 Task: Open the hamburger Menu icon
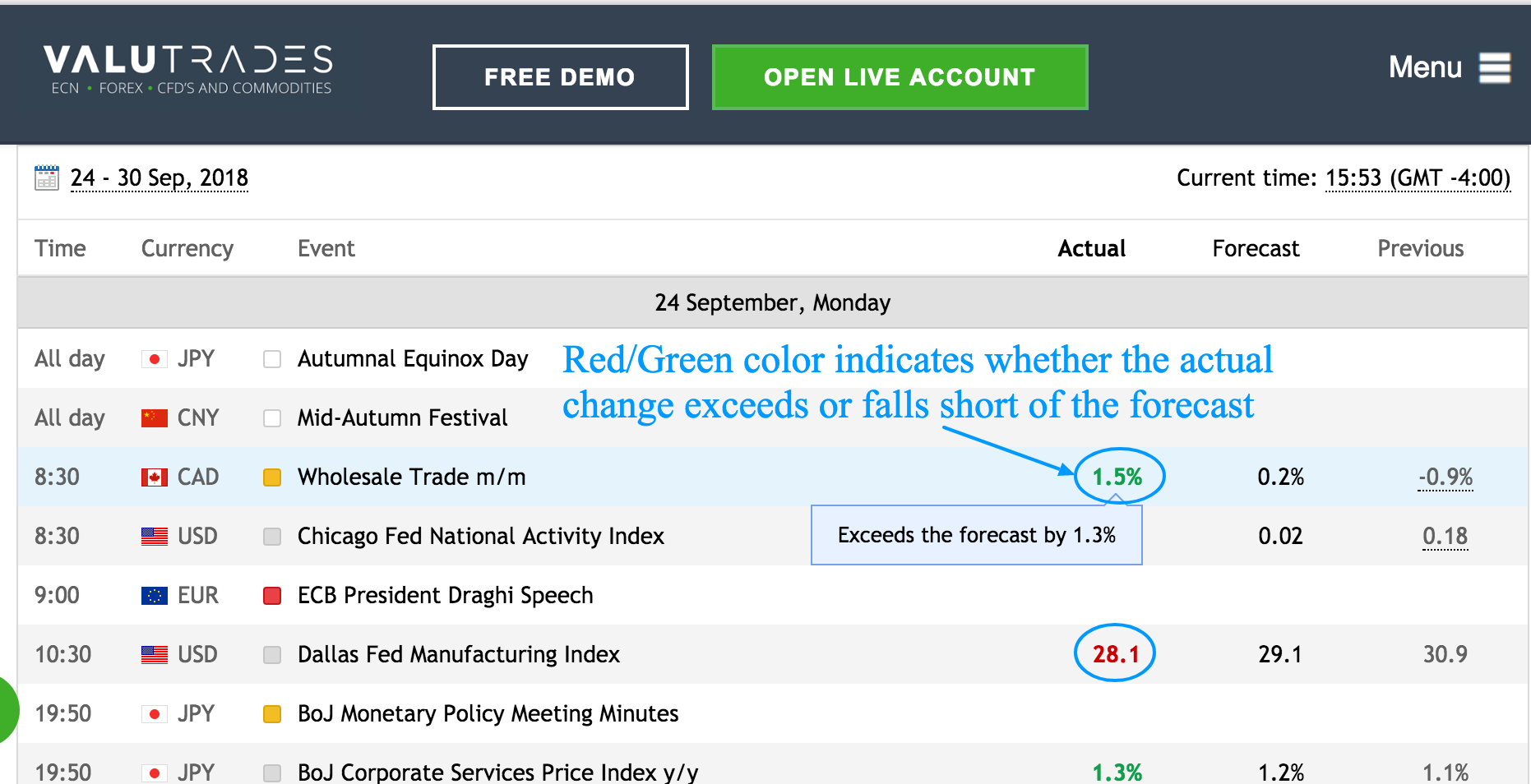click(x=1495, y=67)
